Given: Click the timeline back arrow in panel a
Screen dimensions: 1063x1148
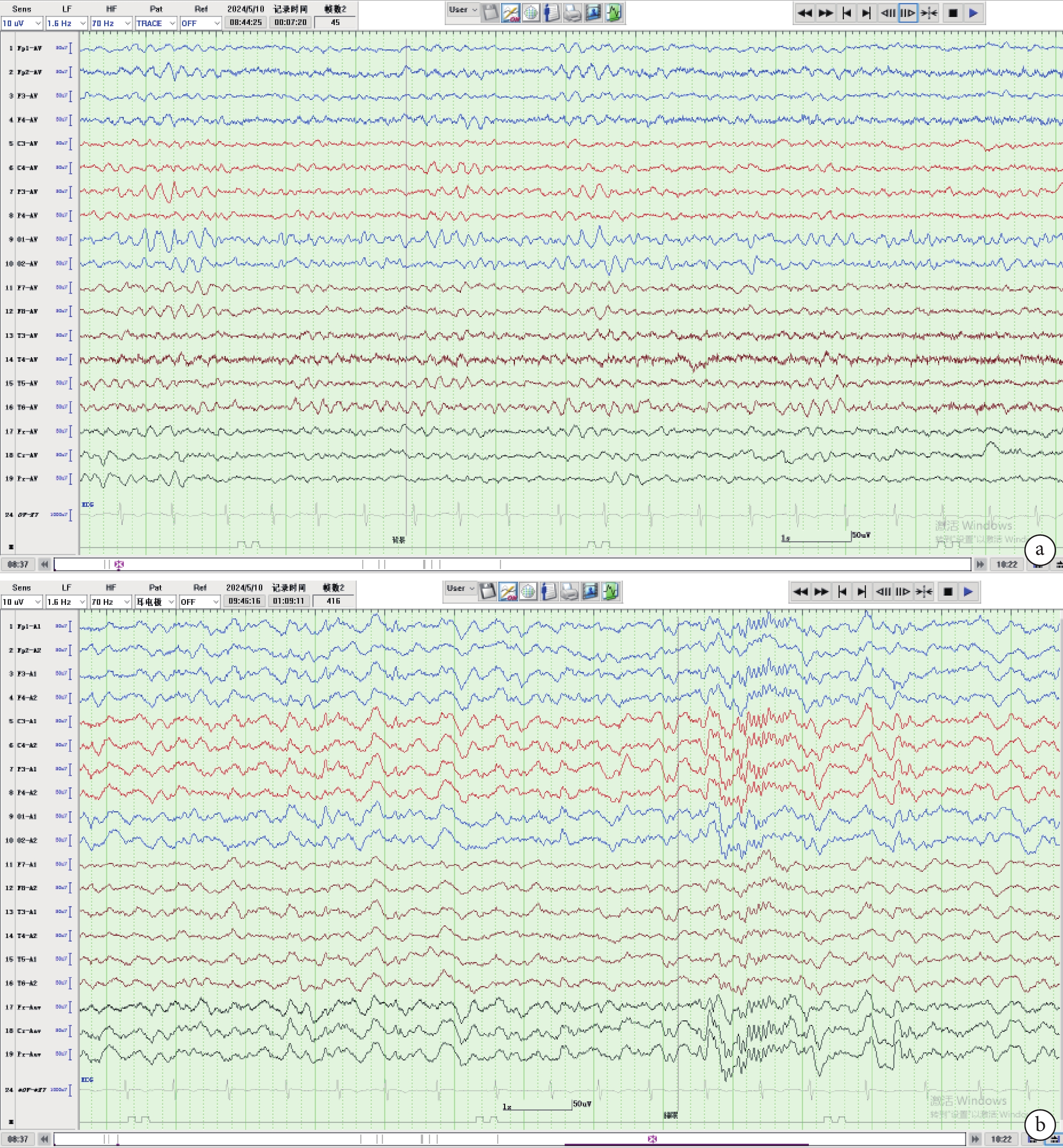Looking at the screenshot, I should point(44,565).
